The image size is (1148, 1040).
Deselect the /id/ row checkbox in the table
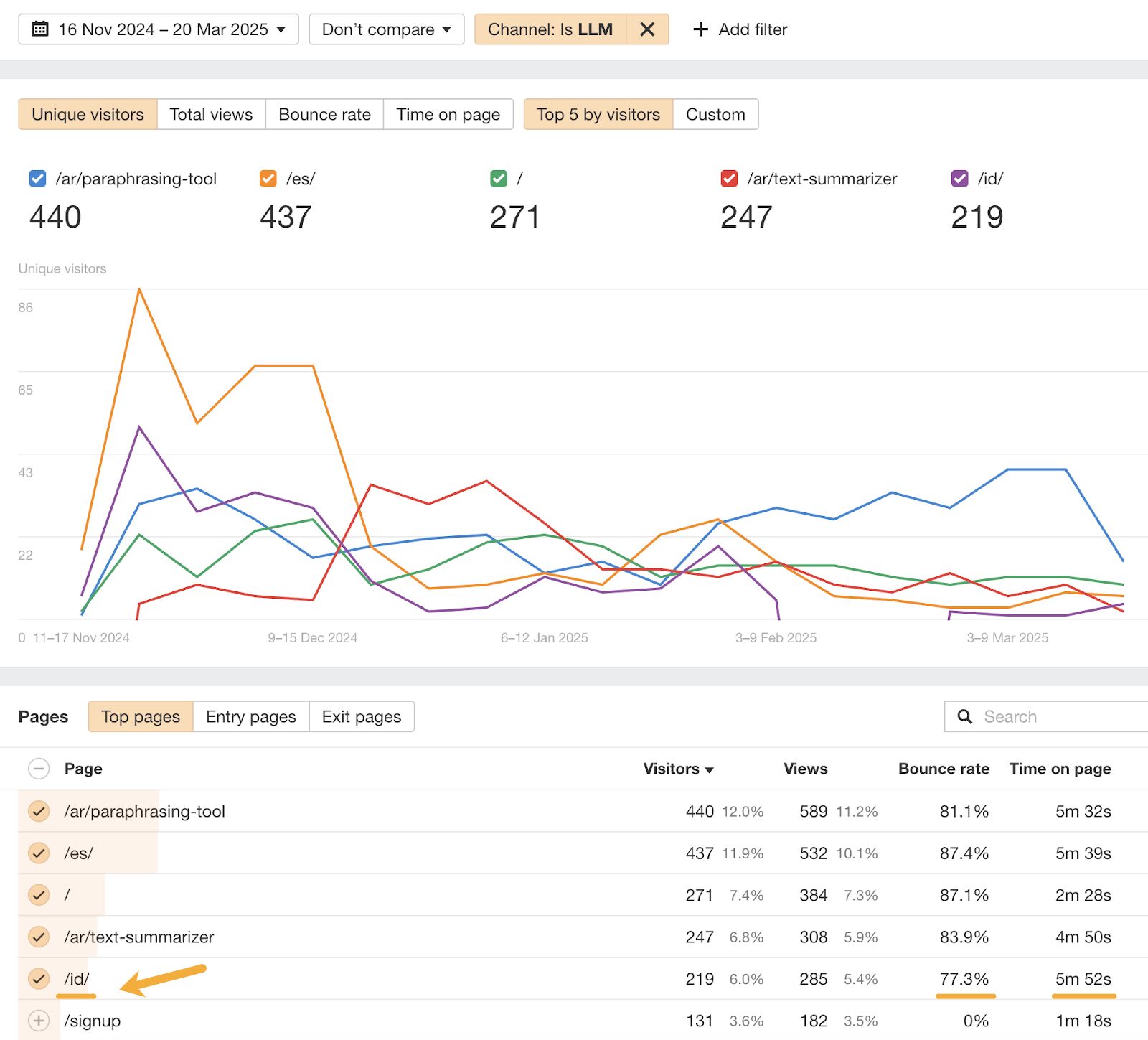[39, 978]
